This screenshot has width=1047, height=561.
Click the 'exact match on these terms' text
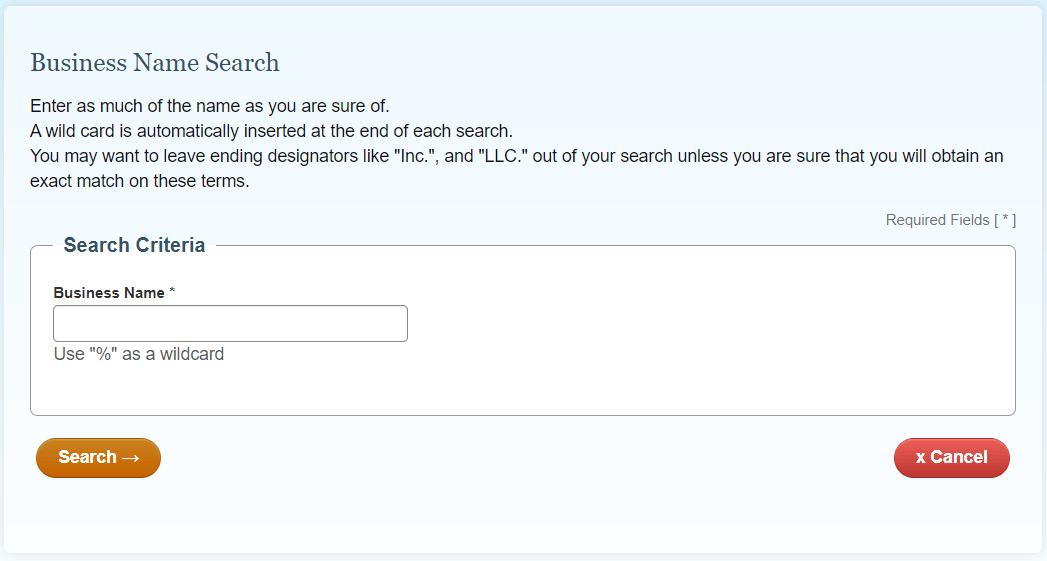139,182
